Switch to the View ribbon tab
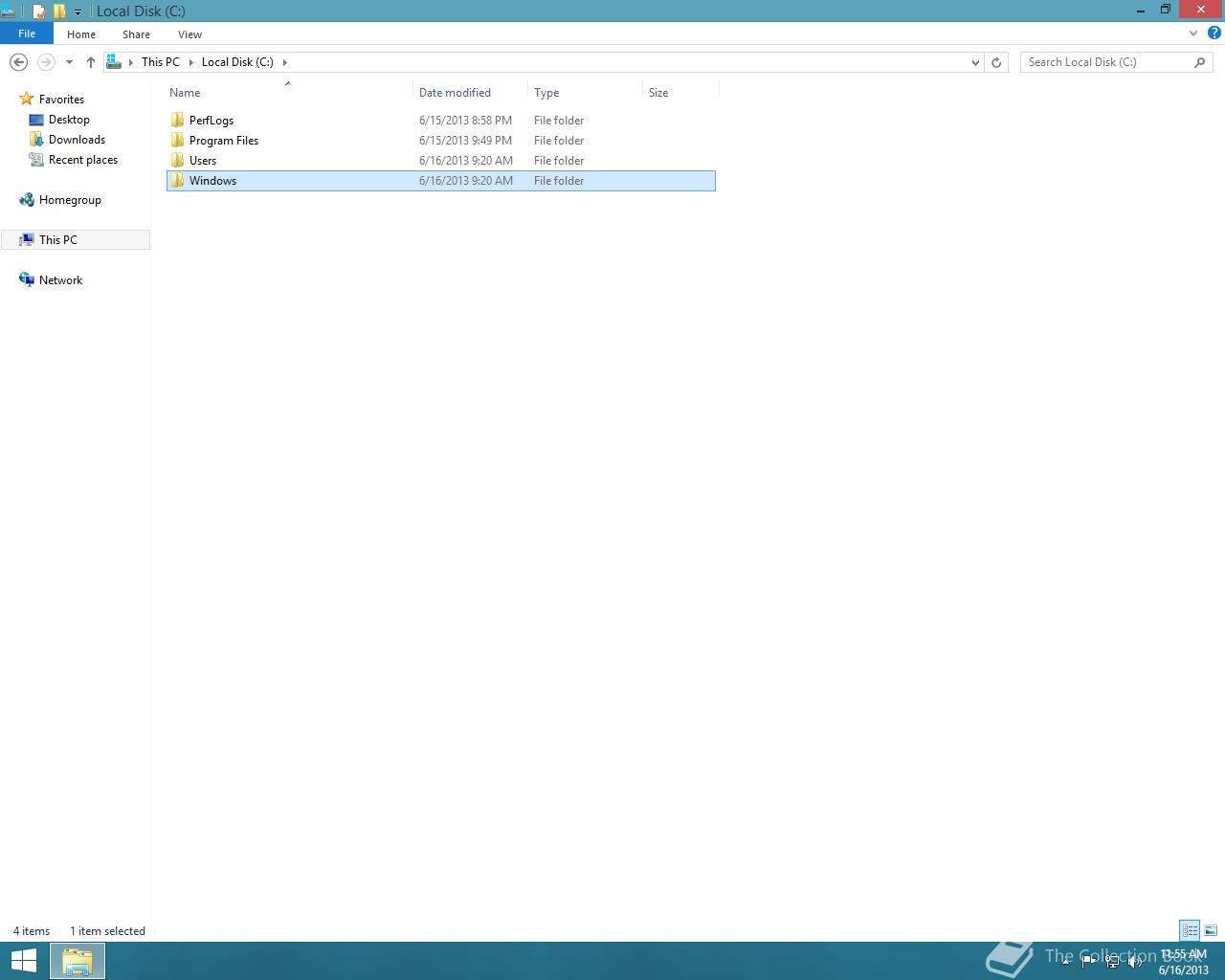The height and width of the screenshot is (980, 1225). point(189,34)
